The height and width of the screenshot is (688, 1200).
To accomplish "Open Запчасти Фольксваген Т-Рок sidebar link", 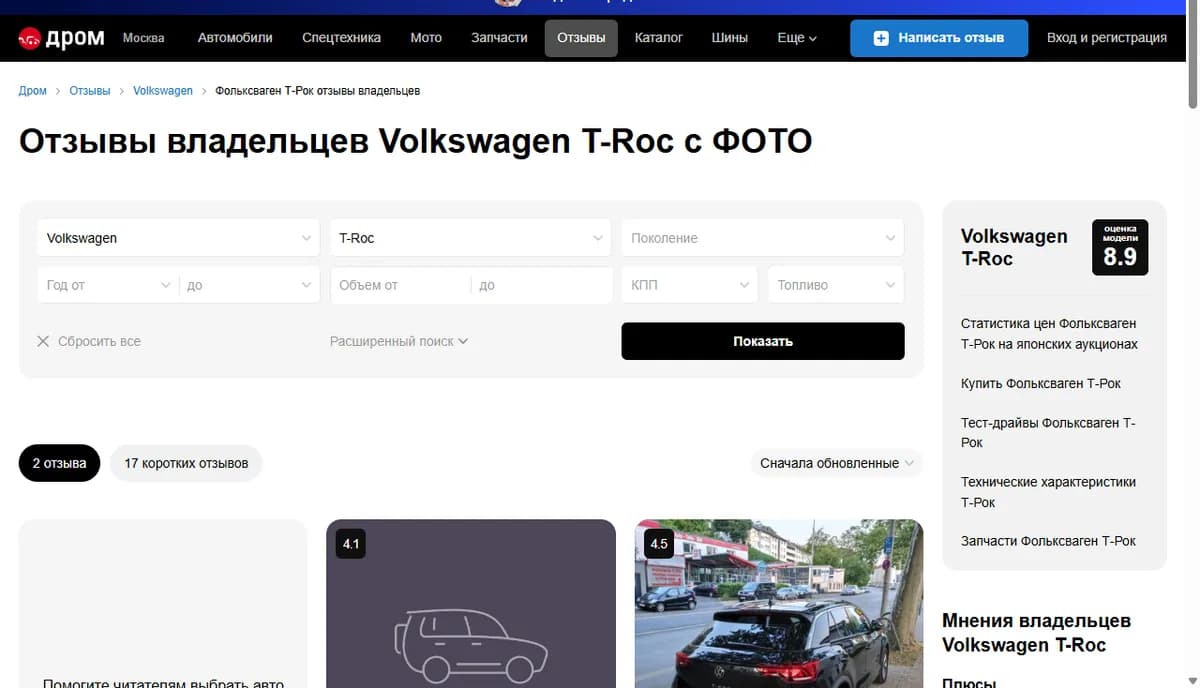I will (1048, 541).
